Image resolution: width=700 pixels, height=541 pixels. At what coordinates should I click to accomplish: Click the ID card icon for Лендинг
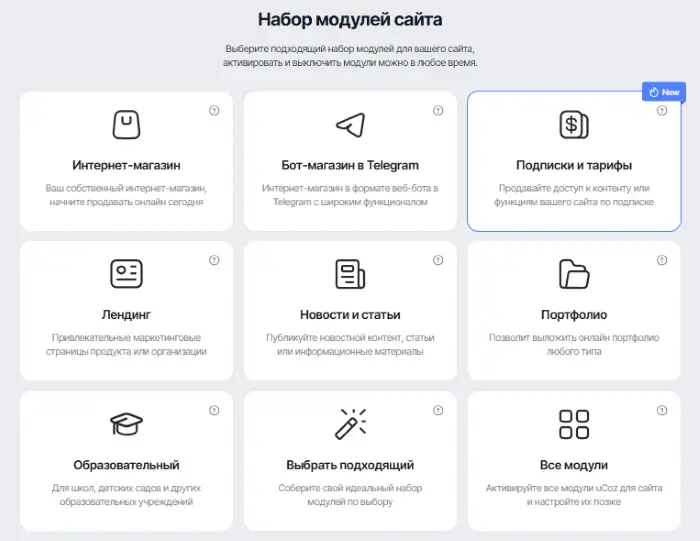click(126, 274)
